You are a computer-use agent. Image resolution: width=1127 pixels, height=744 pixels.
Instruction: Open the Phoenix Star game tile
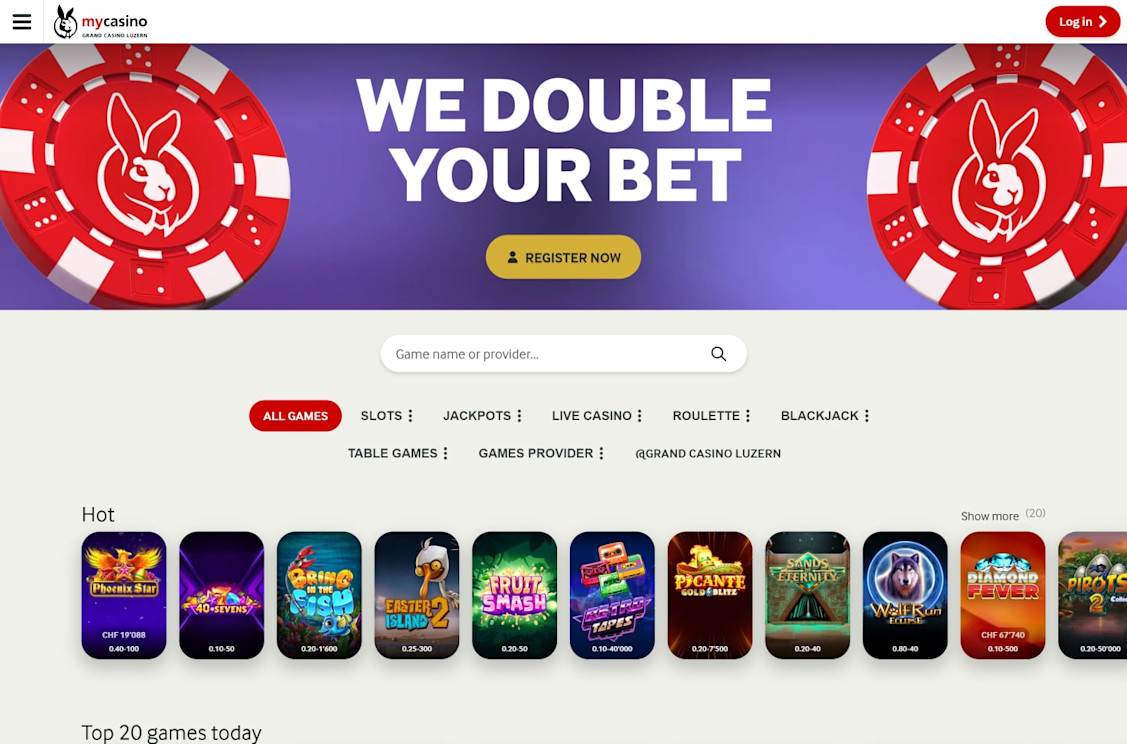point(124,595)
